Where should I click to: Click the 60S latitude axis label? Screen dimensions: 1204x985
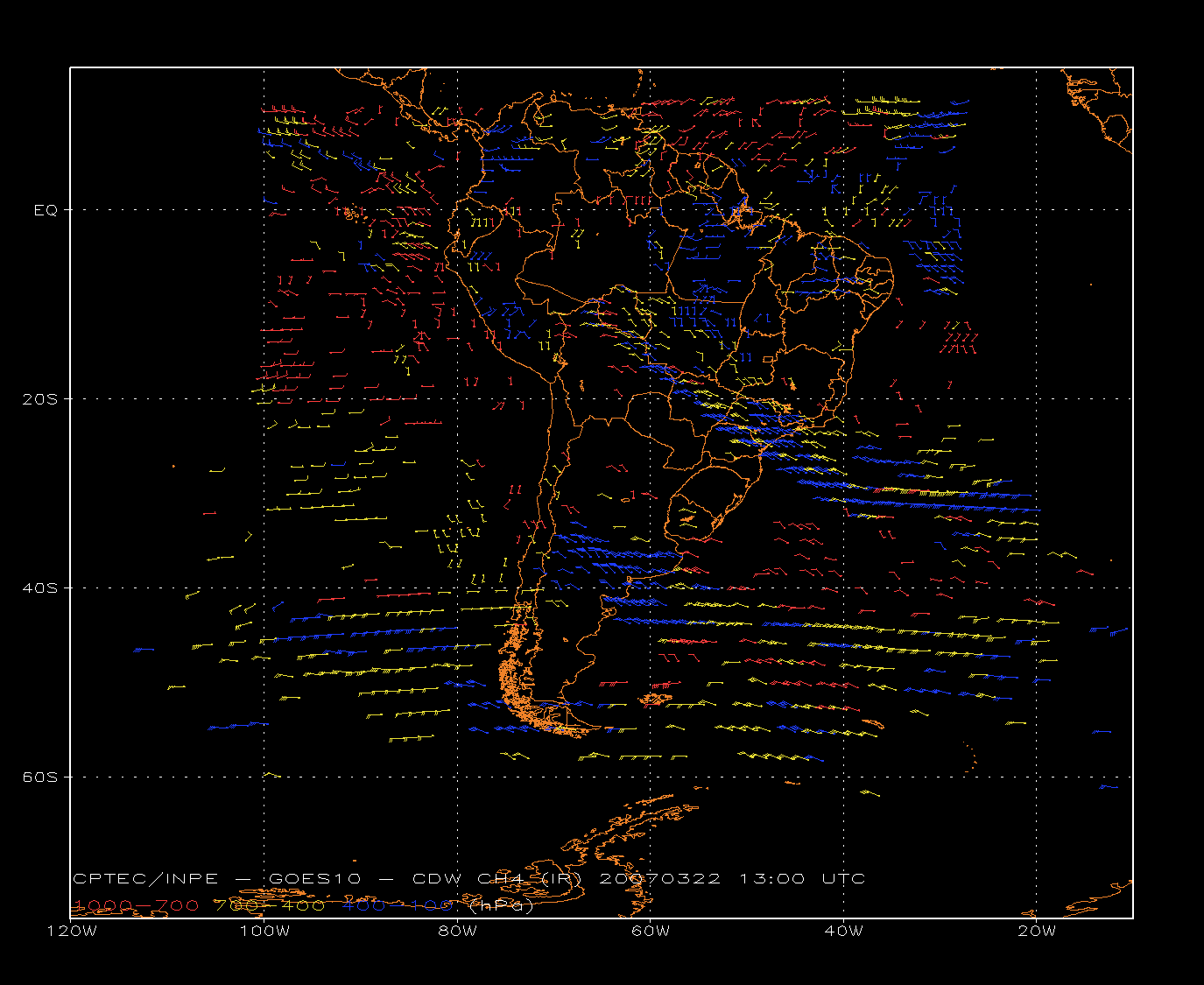pos(39,777)
